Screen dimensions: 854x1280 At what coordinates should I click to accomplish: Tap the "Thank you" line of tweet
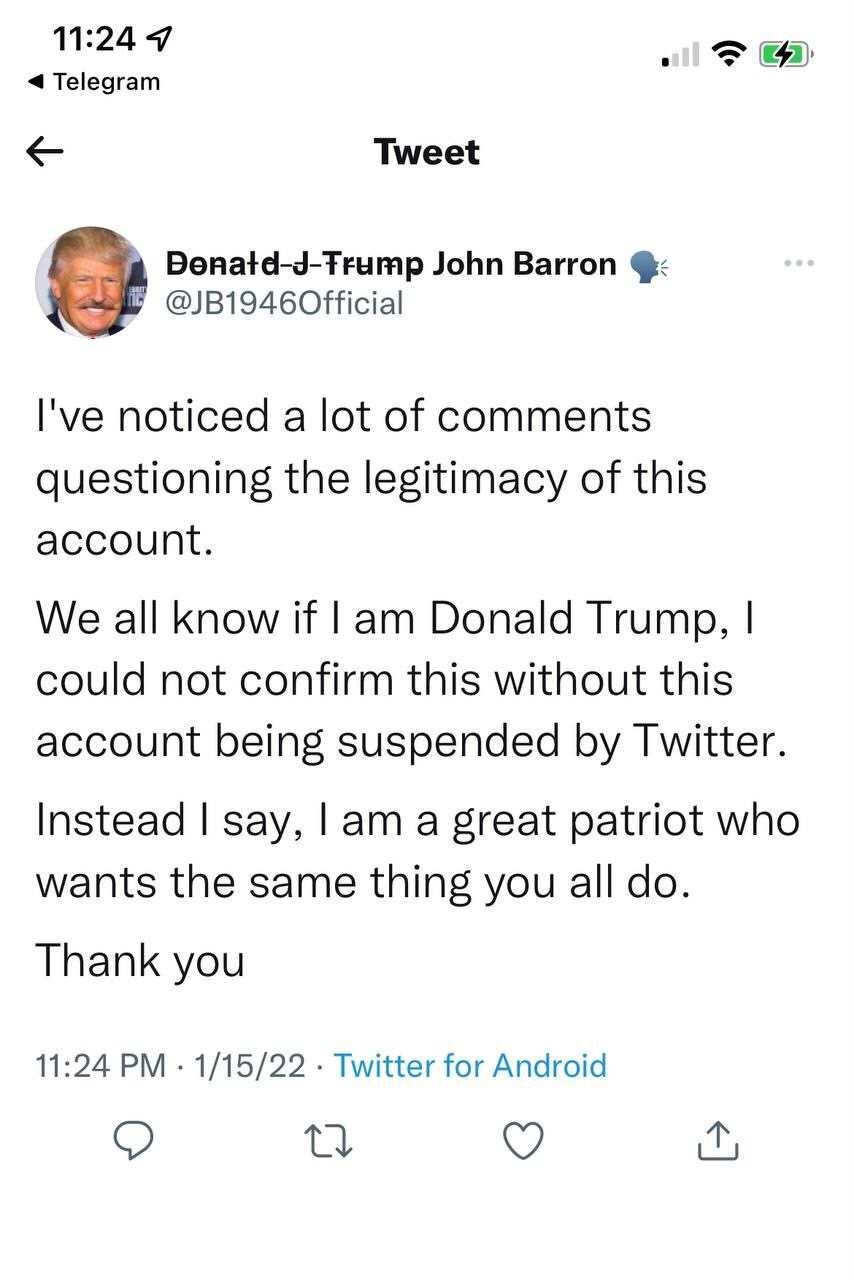click(140, 960)
